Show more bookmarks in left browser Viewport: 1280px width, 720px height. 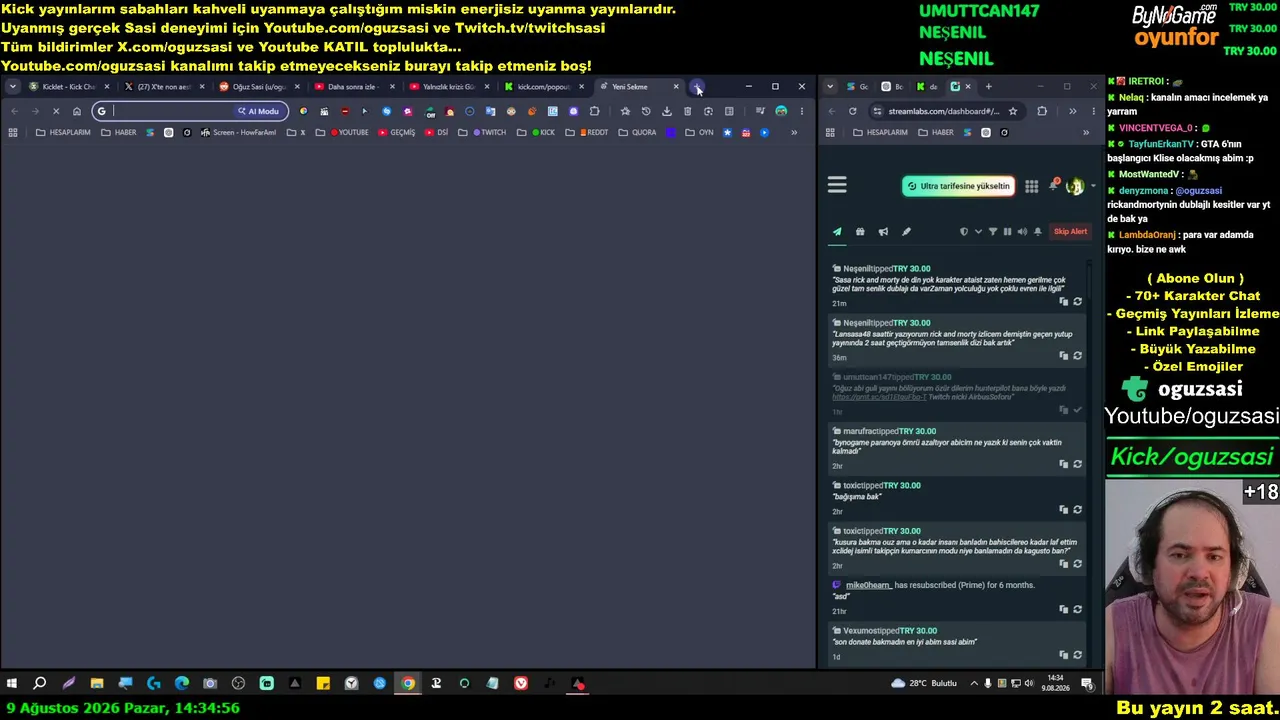click(794, 132)
